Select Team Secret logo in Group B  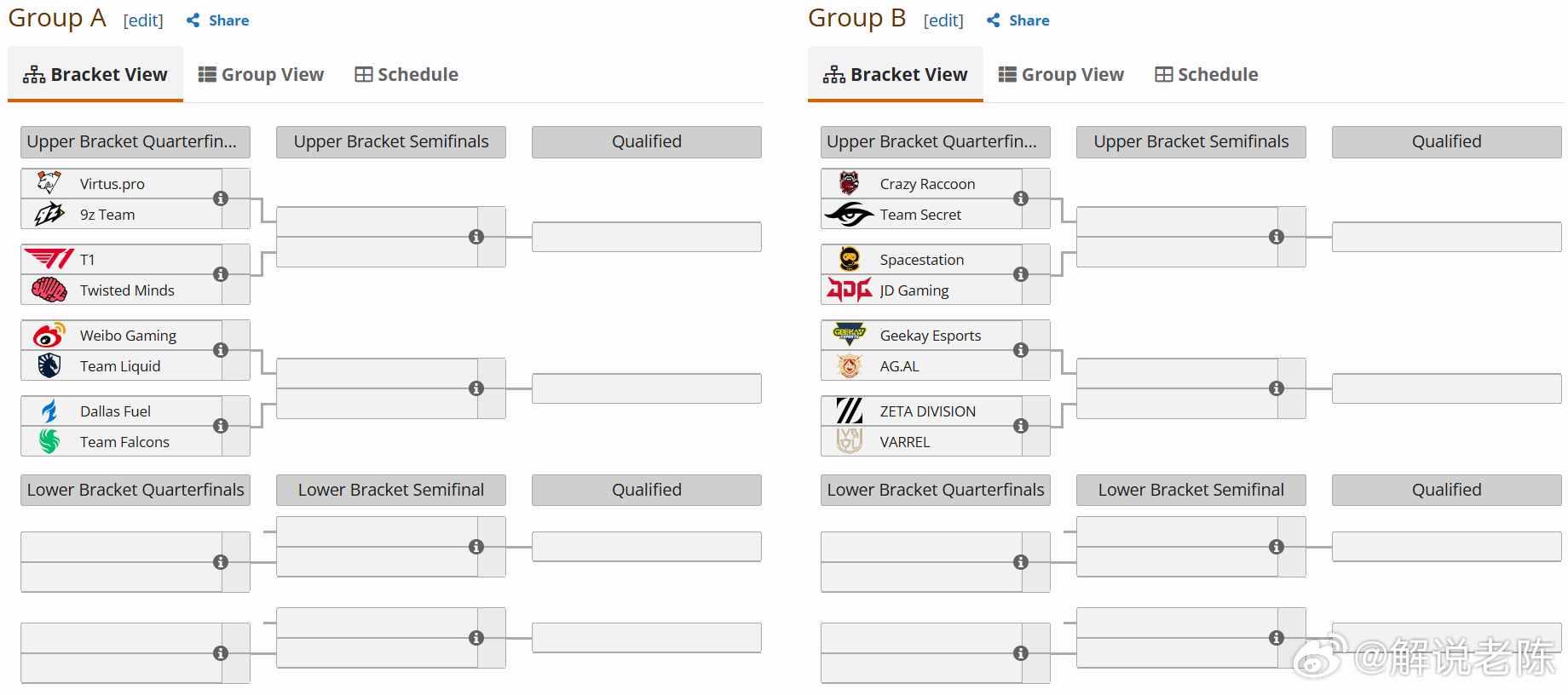click(x=849, y=215)
